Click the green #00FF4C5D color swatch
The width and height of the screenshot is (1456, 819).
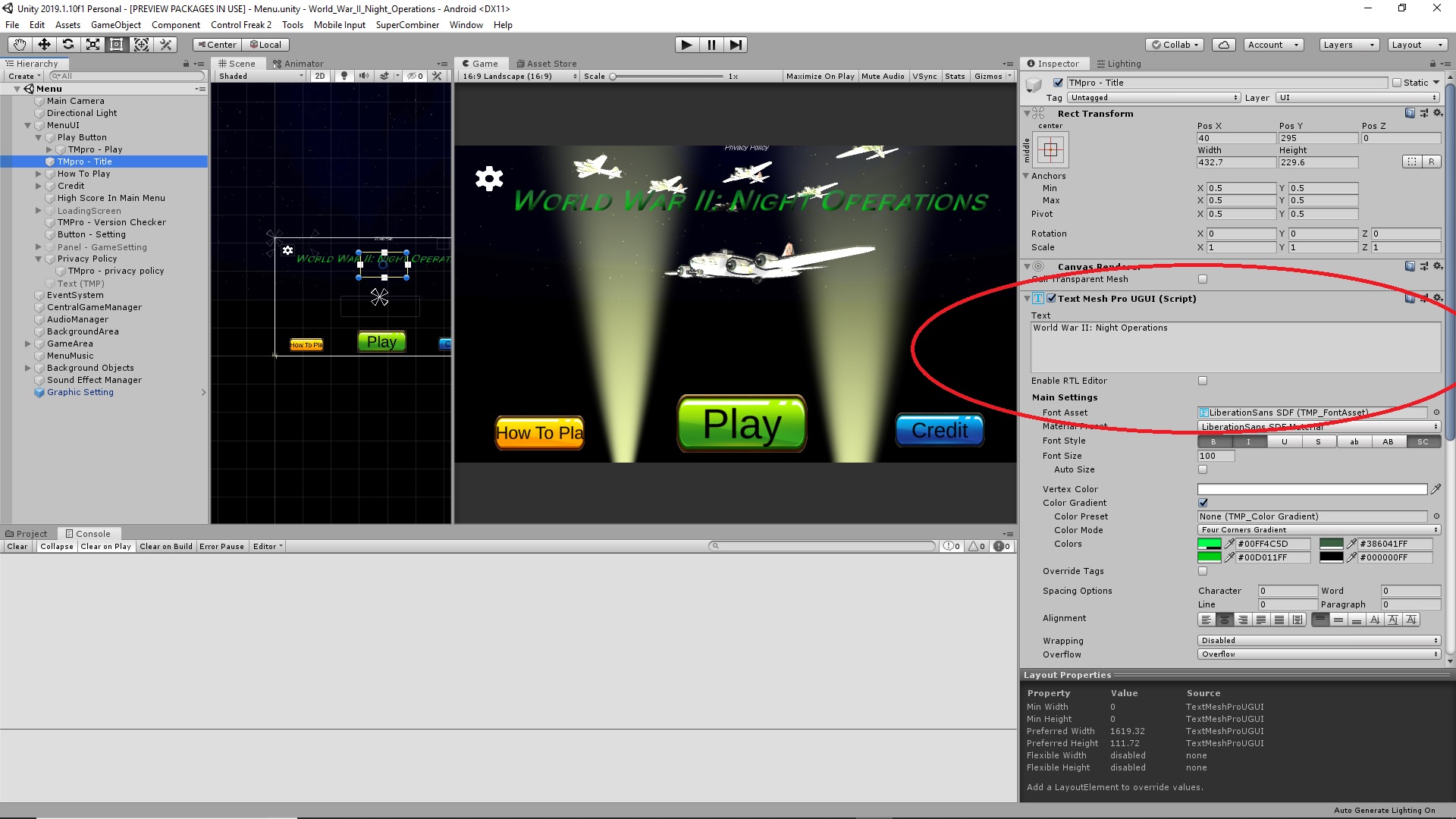1210,544
